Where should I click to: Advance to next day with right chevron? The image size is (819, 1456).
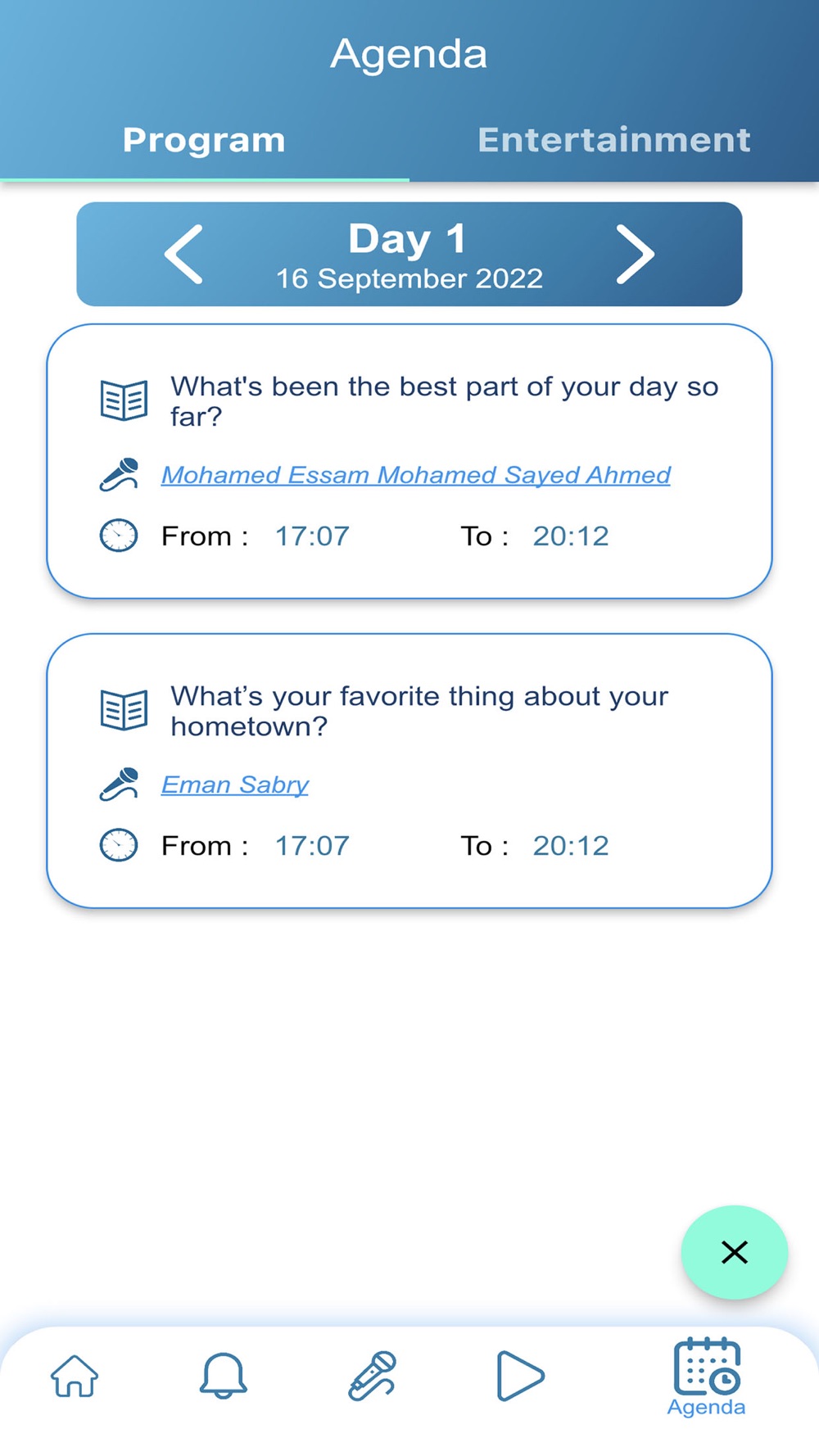[x=635, y=255]
